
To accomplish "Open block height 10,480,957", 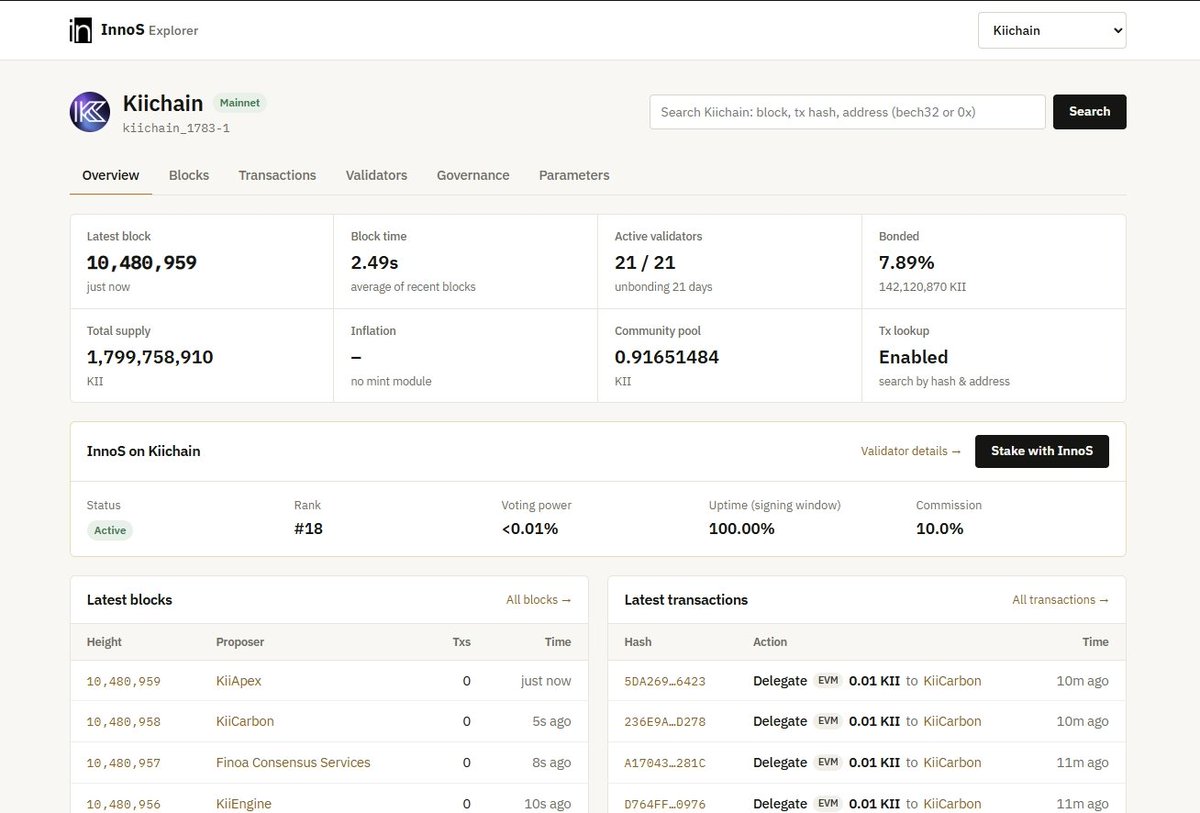I will point(124,763).
